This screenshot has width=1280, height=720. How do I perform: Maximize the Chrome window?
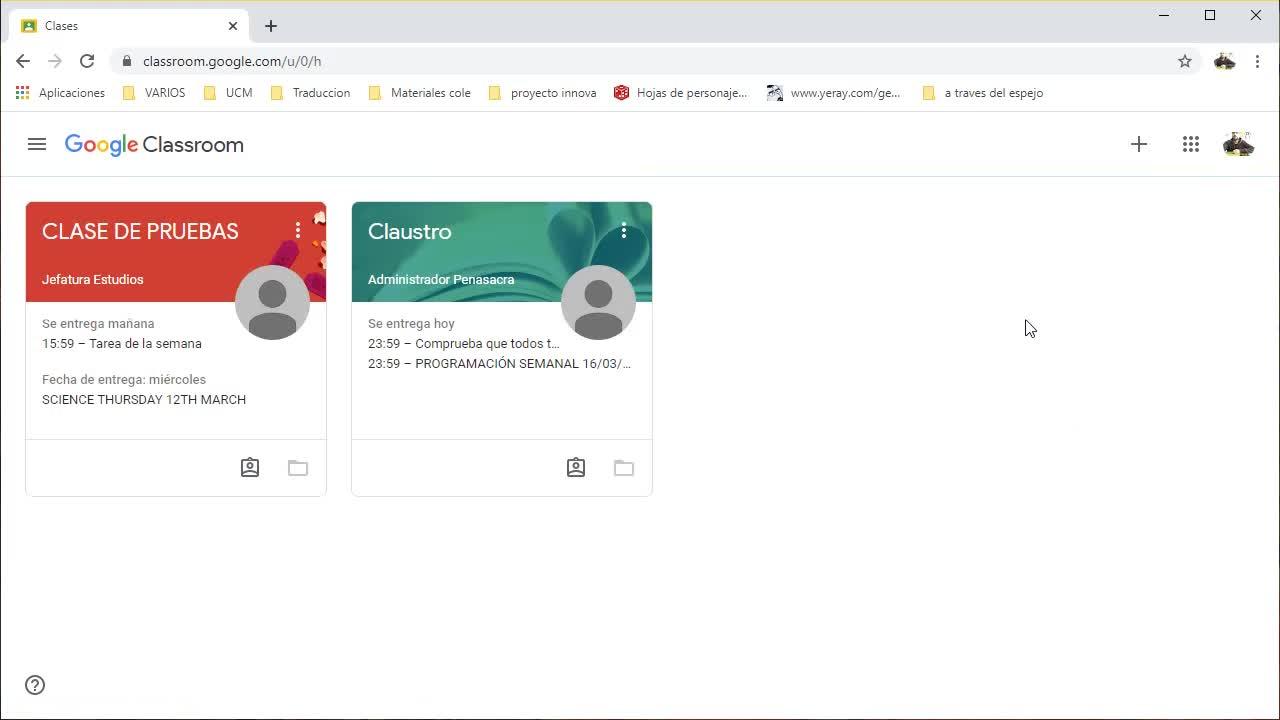[1210, 15]
